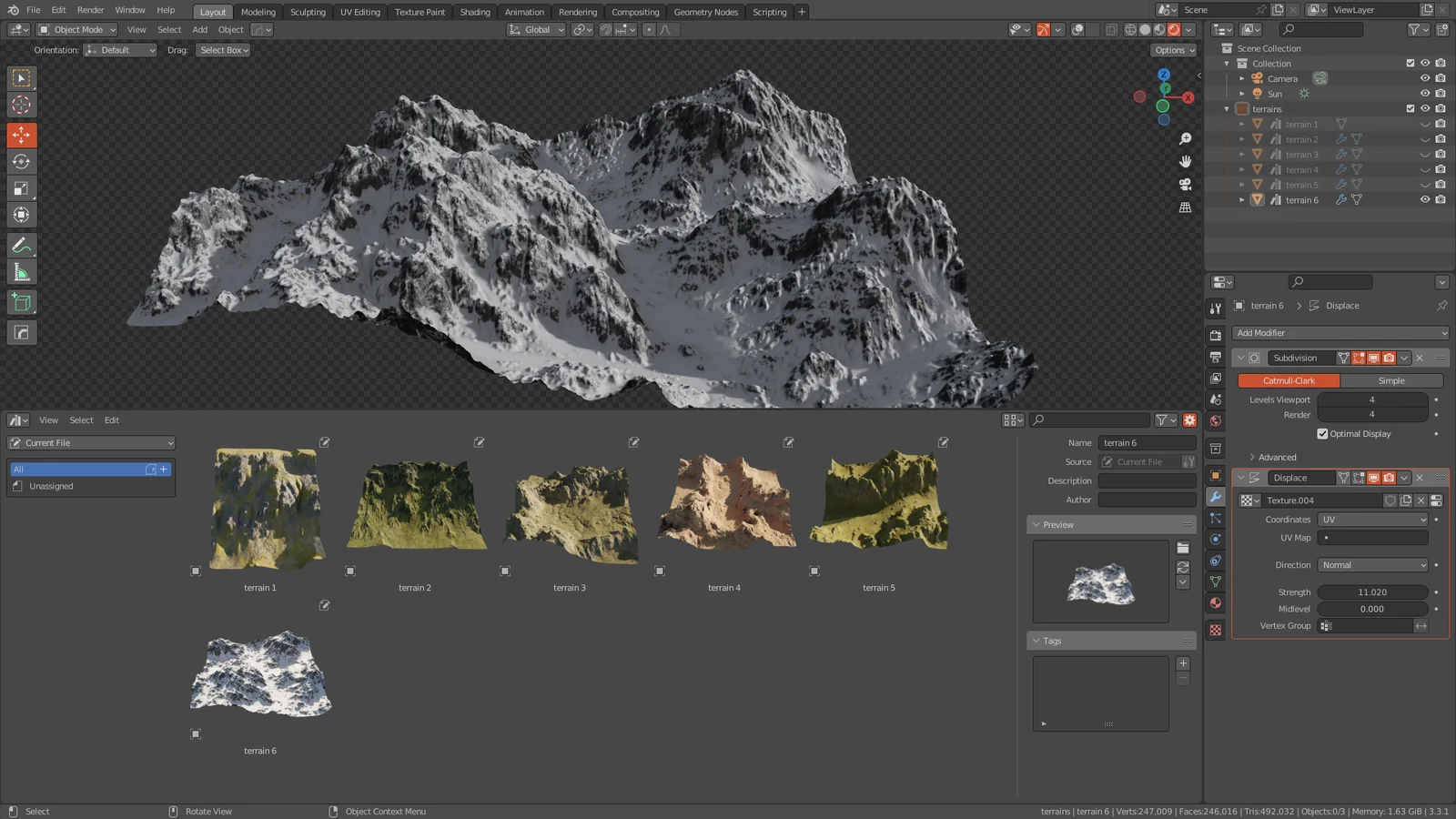Viewport: 1456px width, 819px height.
Task: Hide terrain 3 in the outliner
Action: pos(1424,155)
